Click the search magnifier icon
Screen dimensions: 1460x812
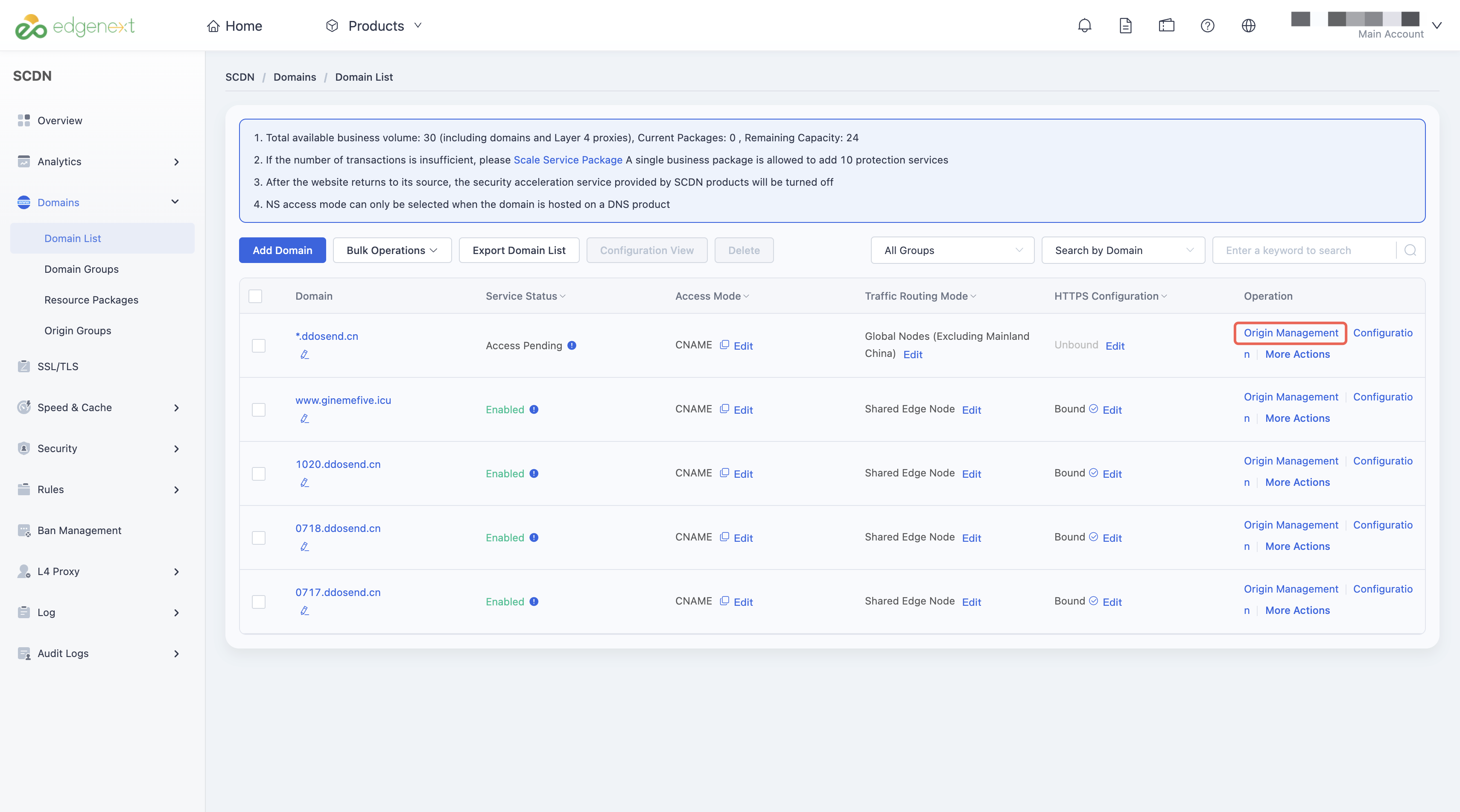pyautogui.click(x=1410, y=251)
